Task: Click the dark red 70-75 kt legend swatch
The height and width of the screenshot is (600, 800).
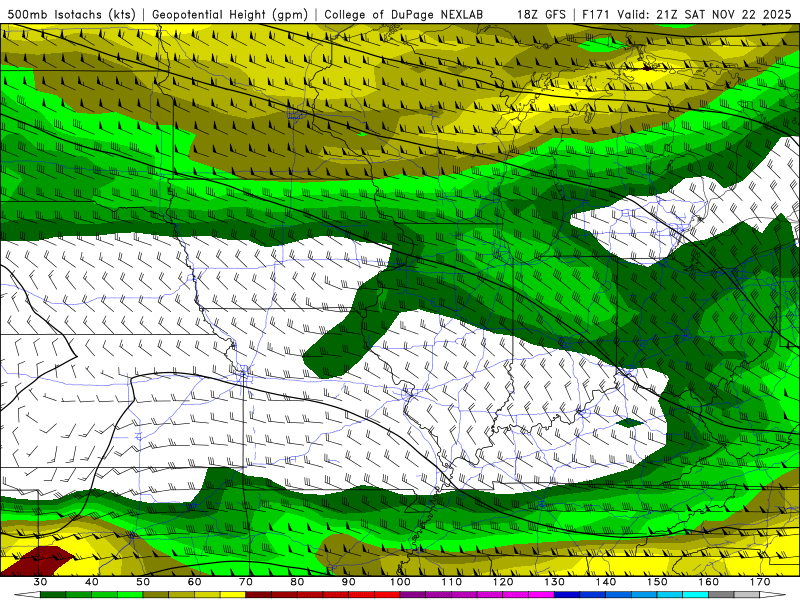Action: (x=259, y=595)
